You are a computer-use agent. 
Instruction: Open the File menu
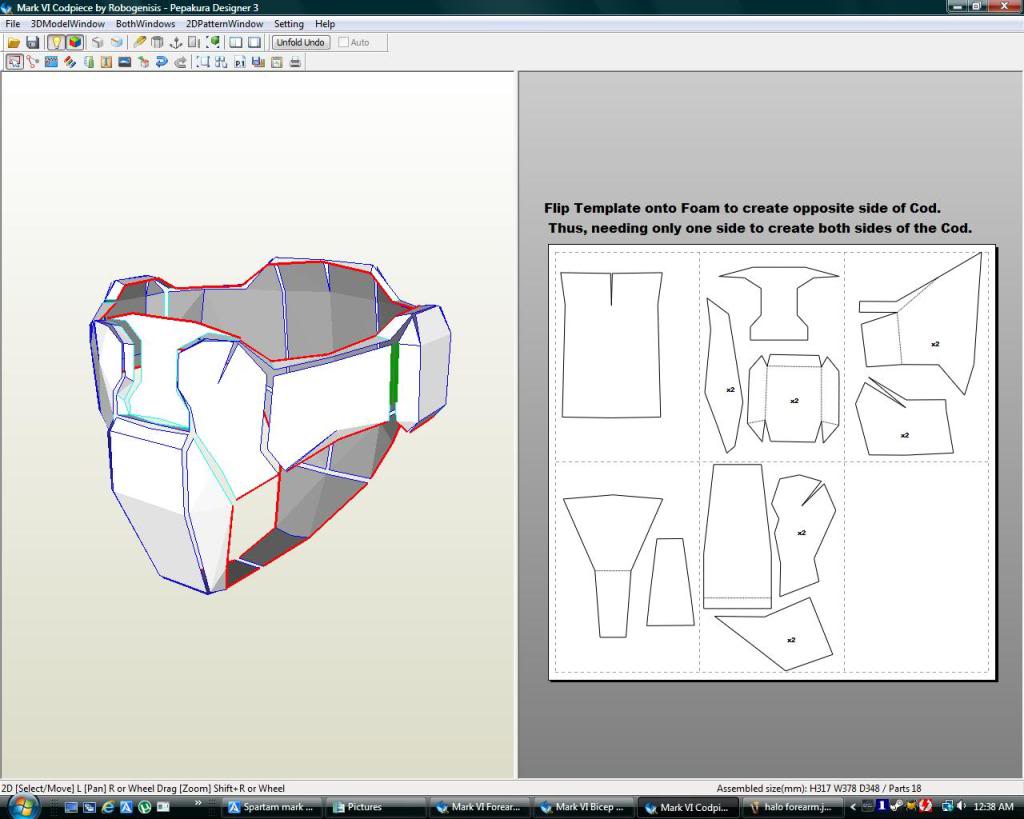coord(13,24)
